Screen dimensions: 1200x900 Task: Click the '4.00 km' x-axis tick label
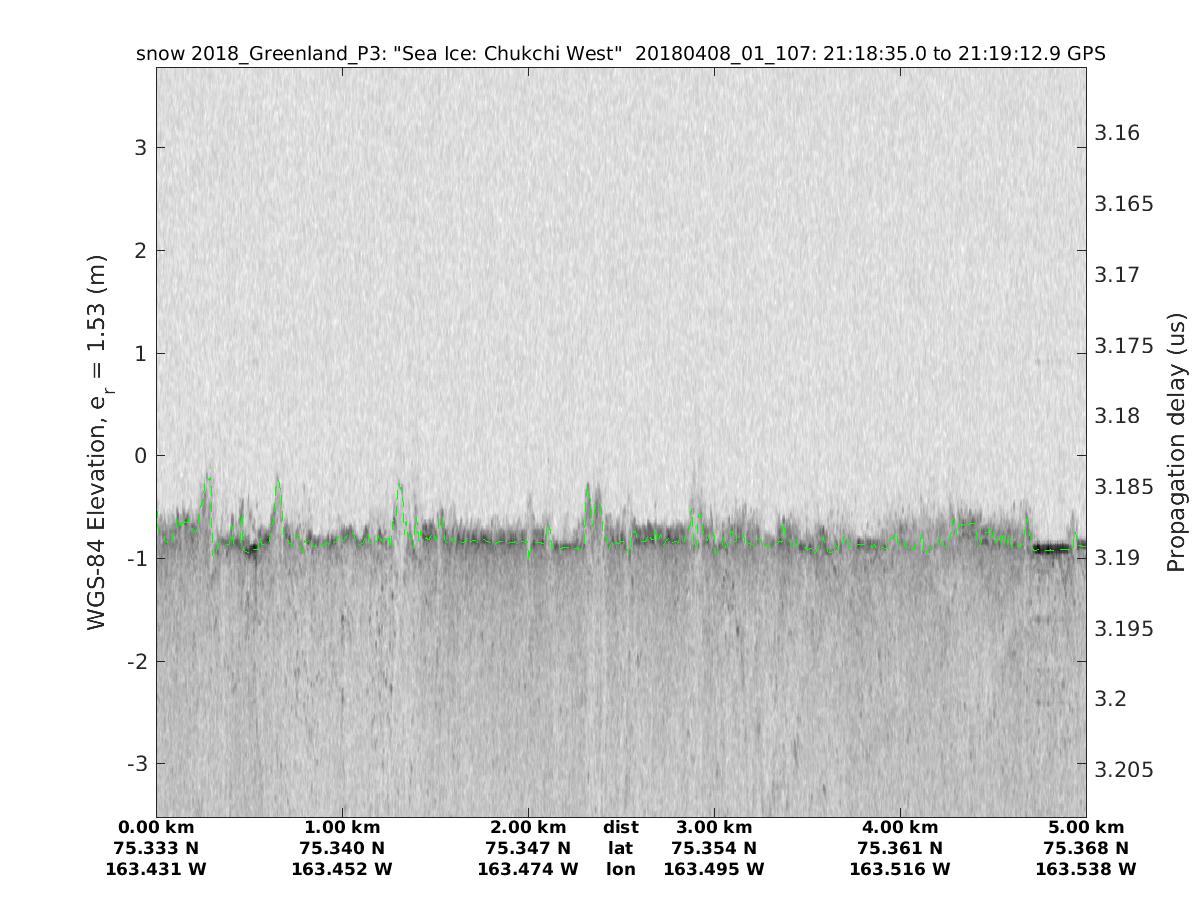(900, 827)
